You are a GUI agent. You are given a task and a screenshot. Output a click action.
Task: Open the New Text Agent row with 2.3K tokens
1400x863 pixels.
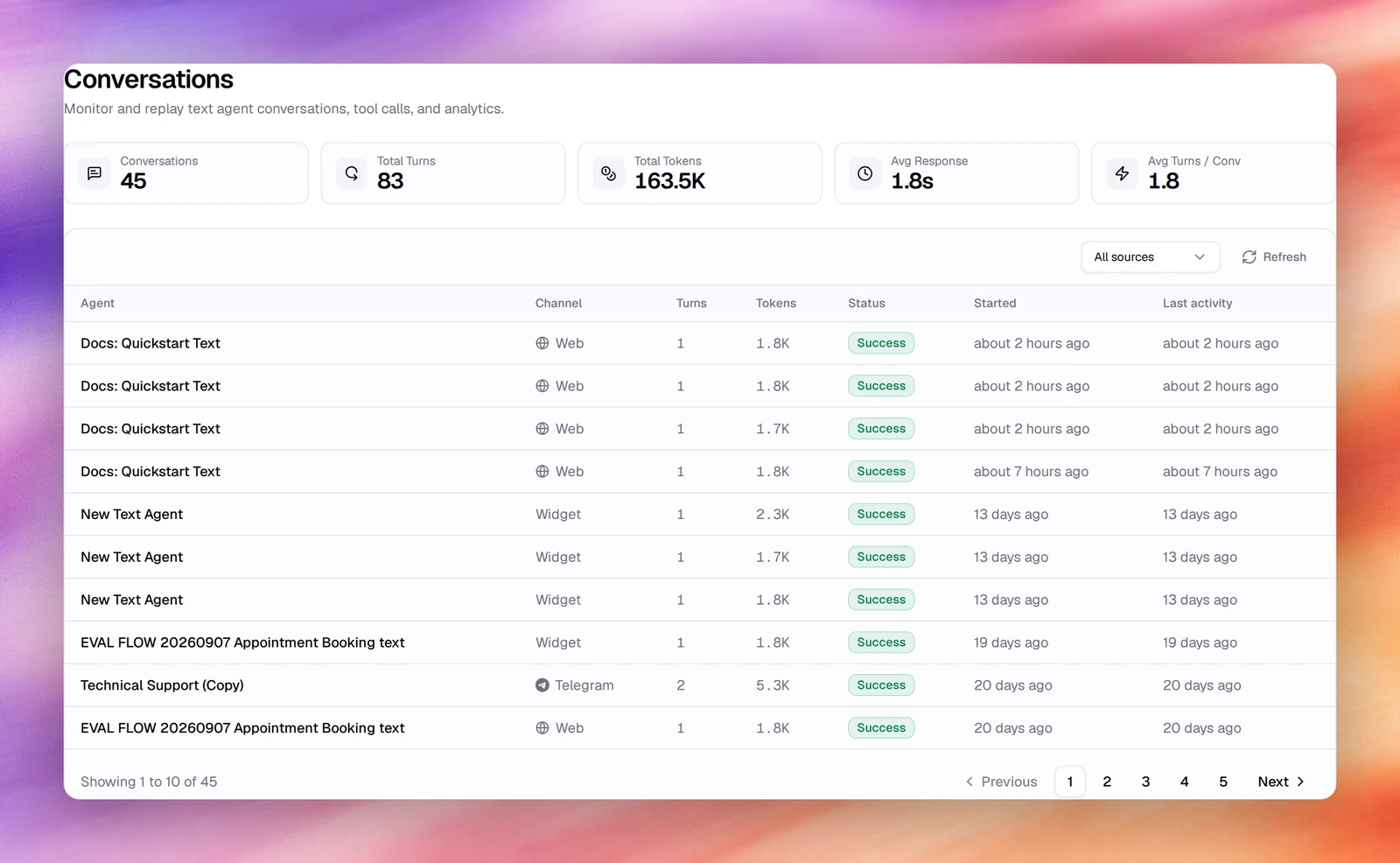coord(700,515)
